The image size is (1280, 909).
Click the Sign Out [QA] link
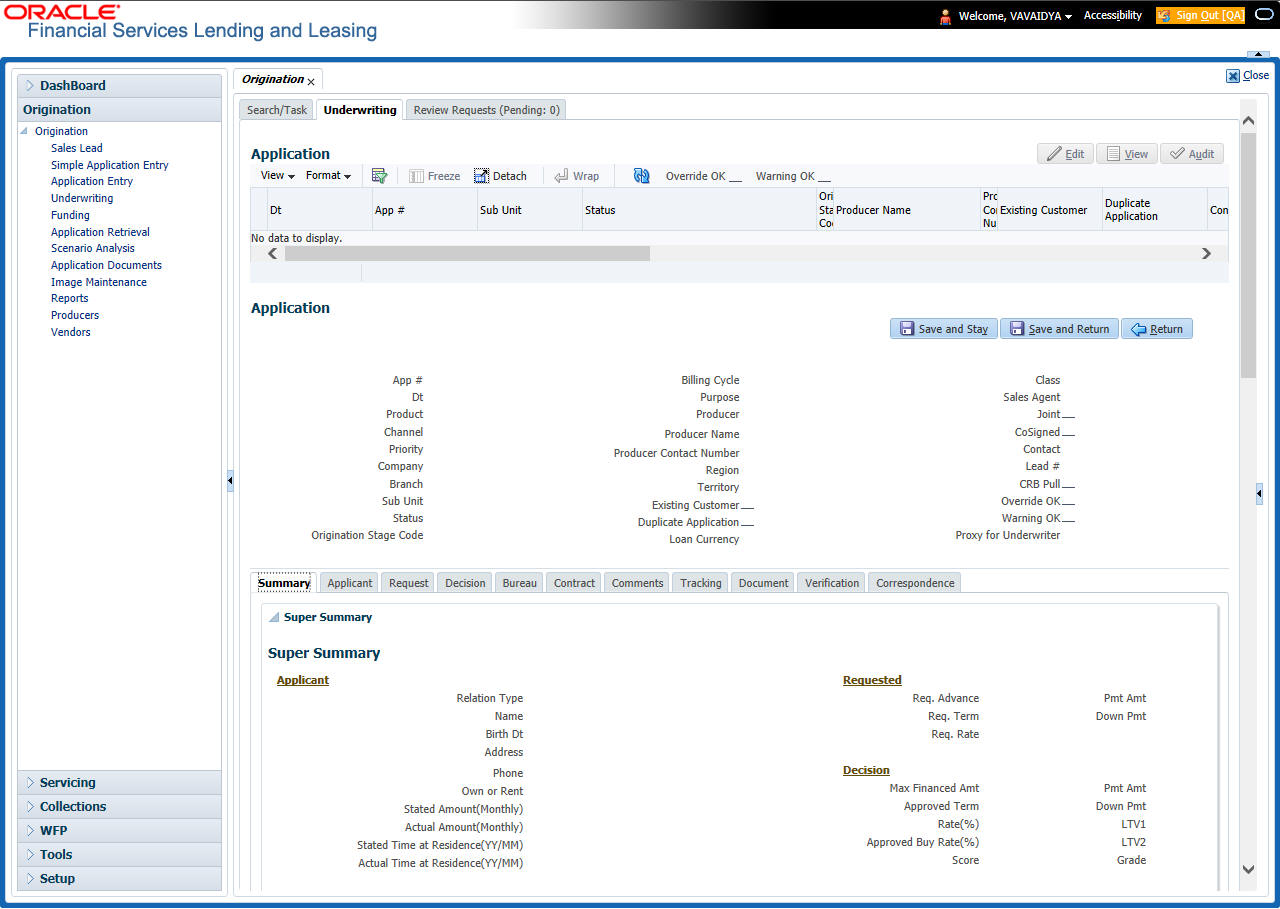tap(1201, 16)
